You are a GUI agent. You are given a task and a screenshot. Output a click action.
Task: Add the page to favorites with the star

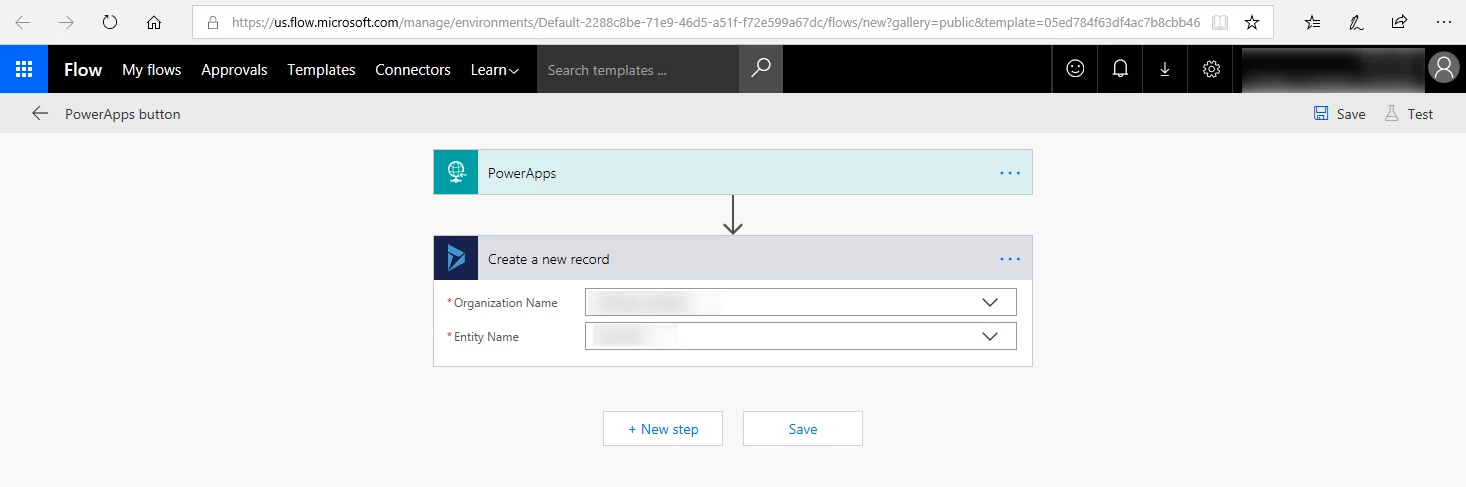tap(1252, 22)
